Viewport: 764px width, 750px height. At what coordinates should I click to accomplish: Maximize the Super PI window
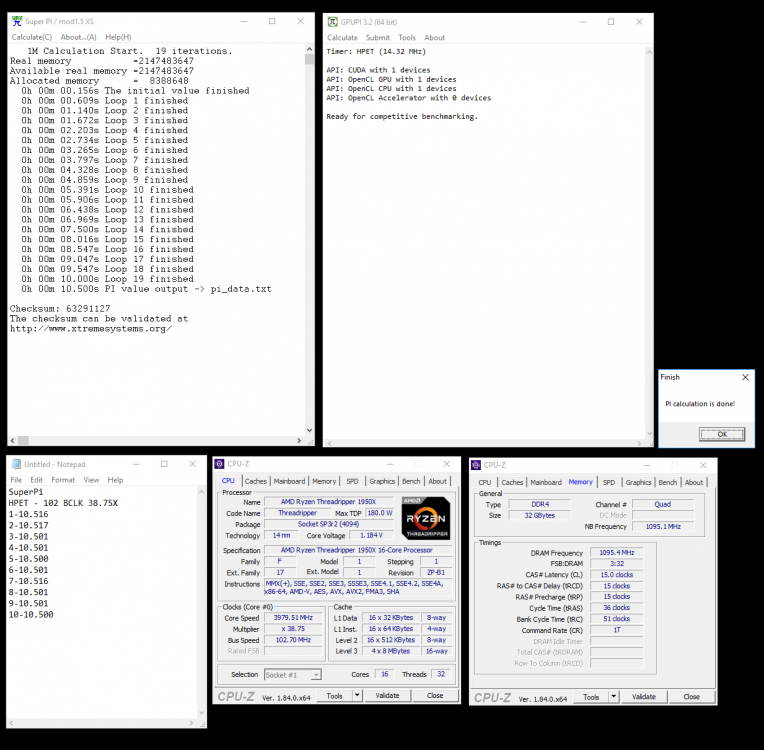click(x=272, y=21)
